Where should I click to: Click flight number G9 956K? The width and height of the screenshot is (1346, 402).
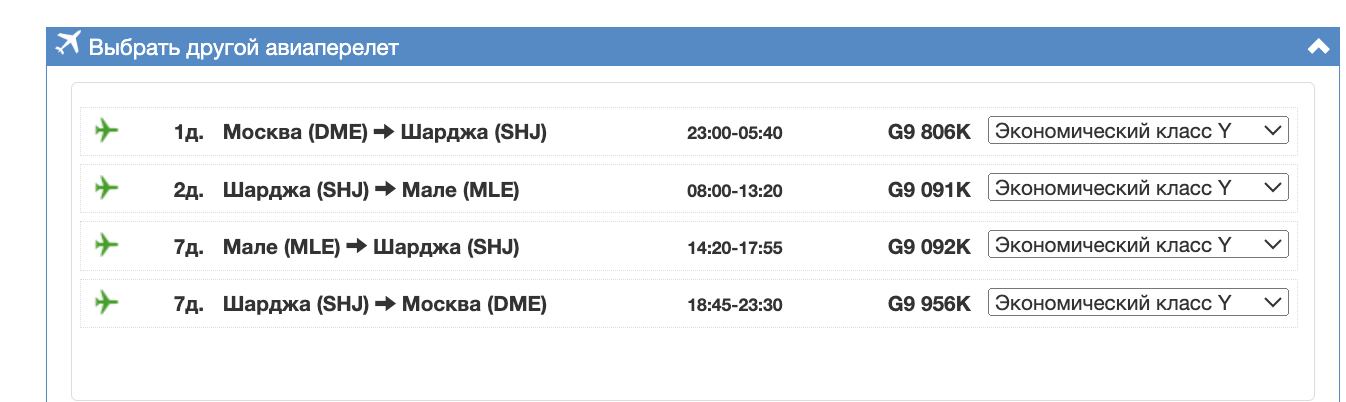(x=929, y=303)
